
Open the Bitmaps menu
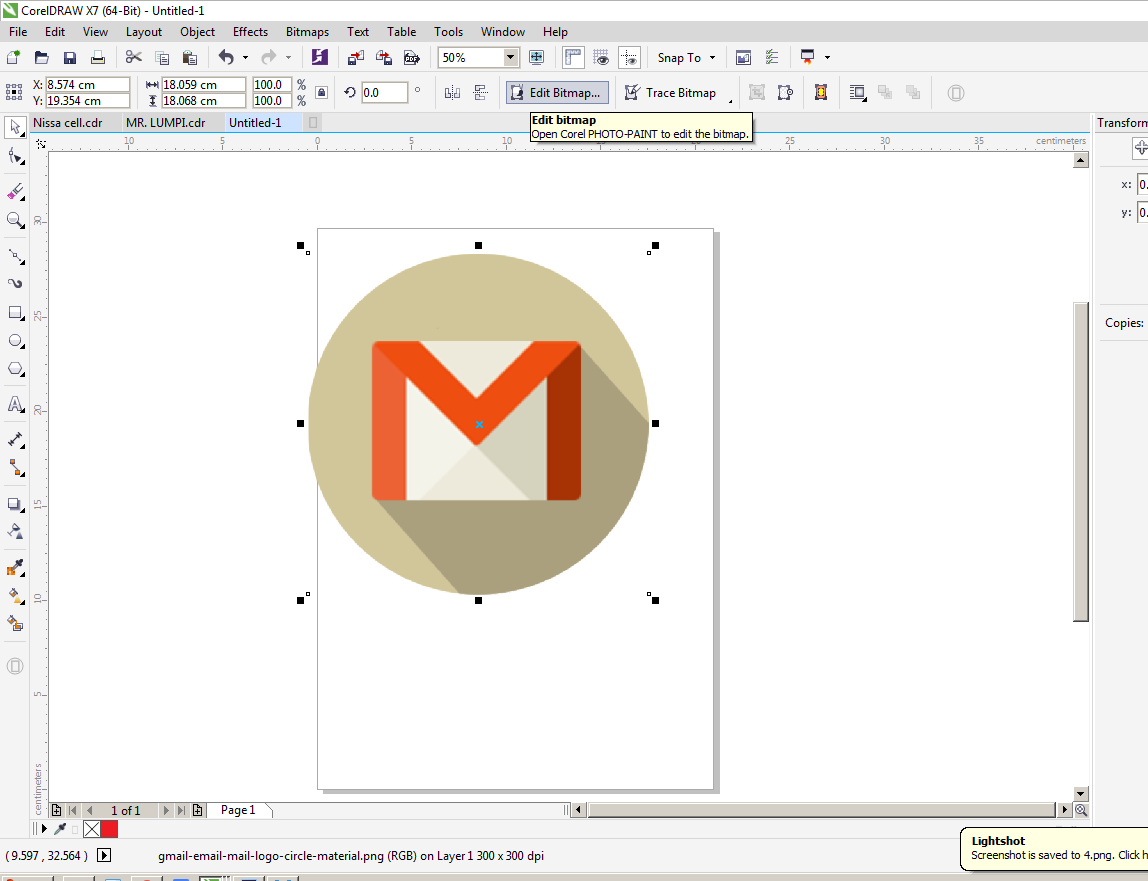(308, 31)
